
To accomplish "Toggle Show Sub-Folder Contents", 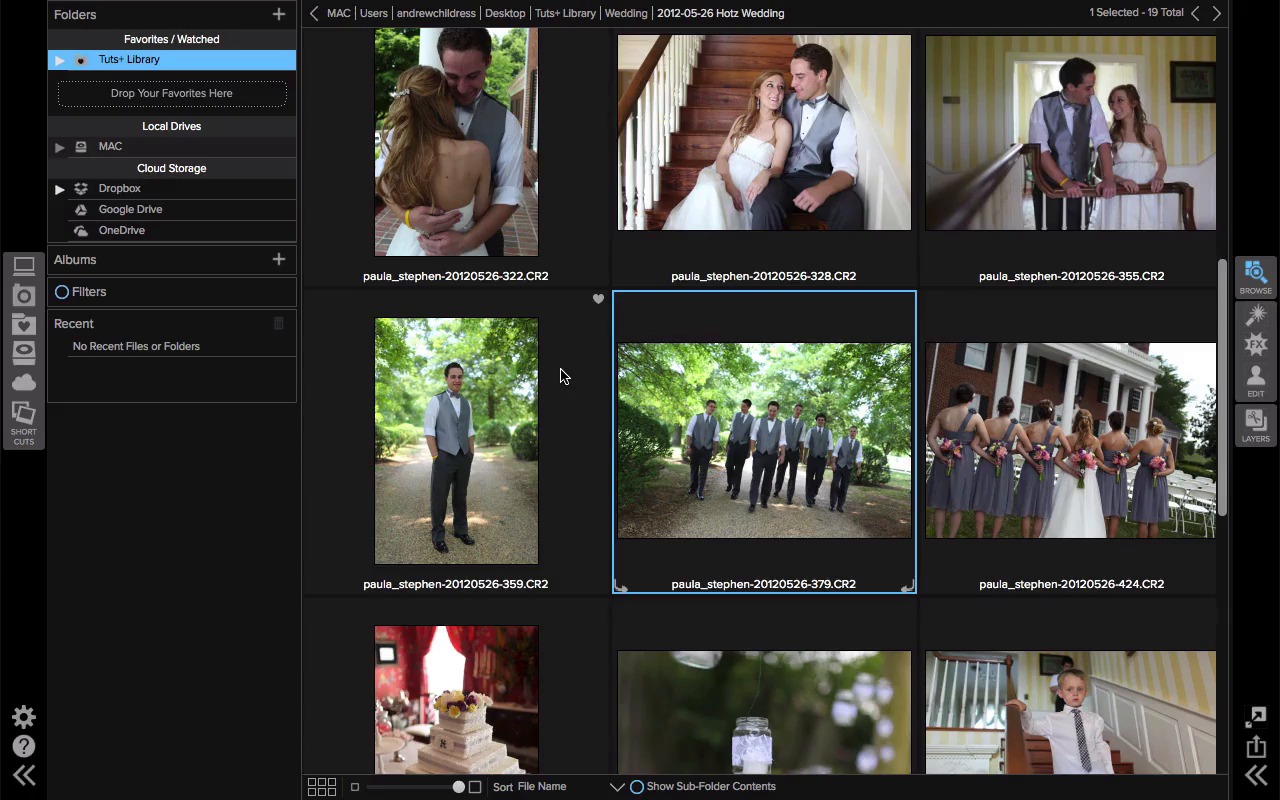I will [636, 787].
